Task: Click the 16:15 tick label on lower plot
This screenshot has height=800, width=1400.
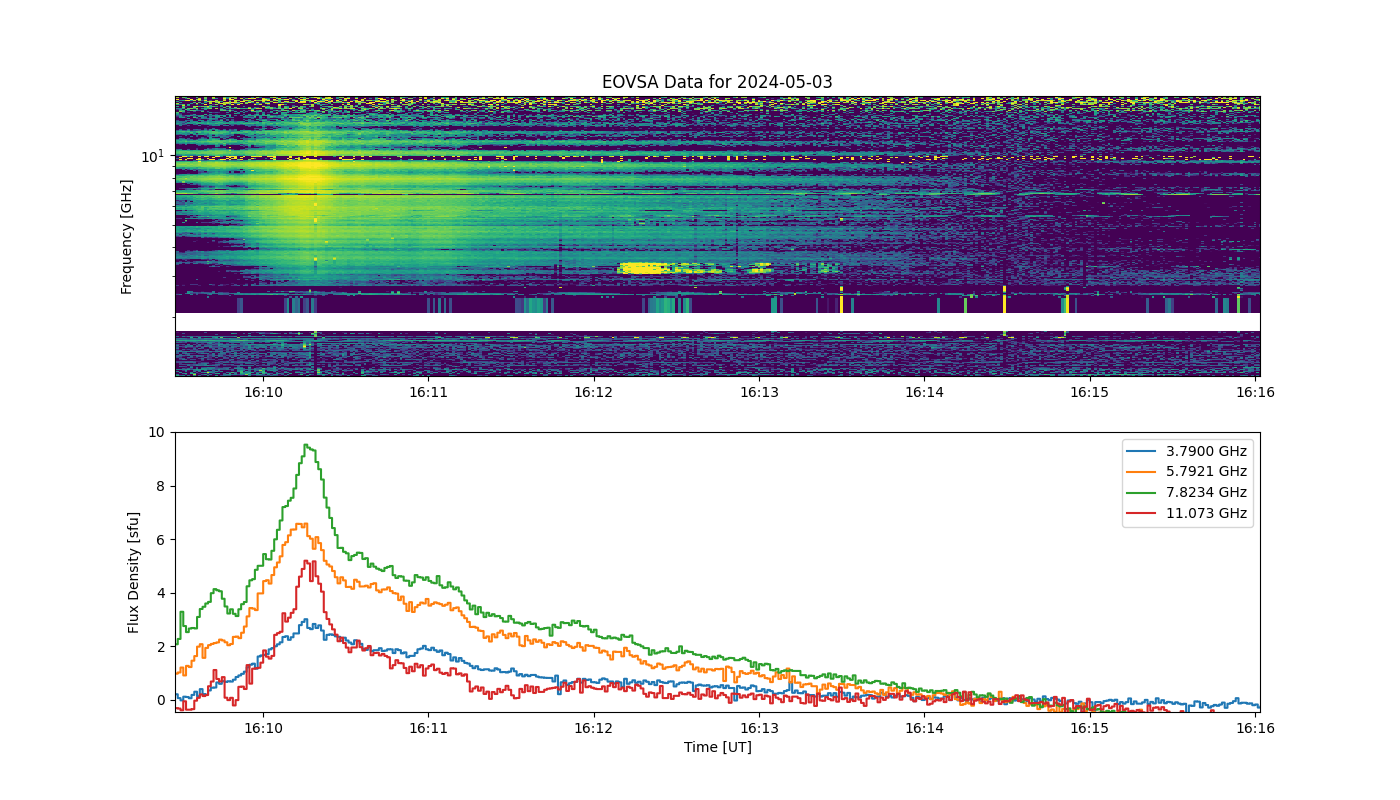Action: (1090, 729)
